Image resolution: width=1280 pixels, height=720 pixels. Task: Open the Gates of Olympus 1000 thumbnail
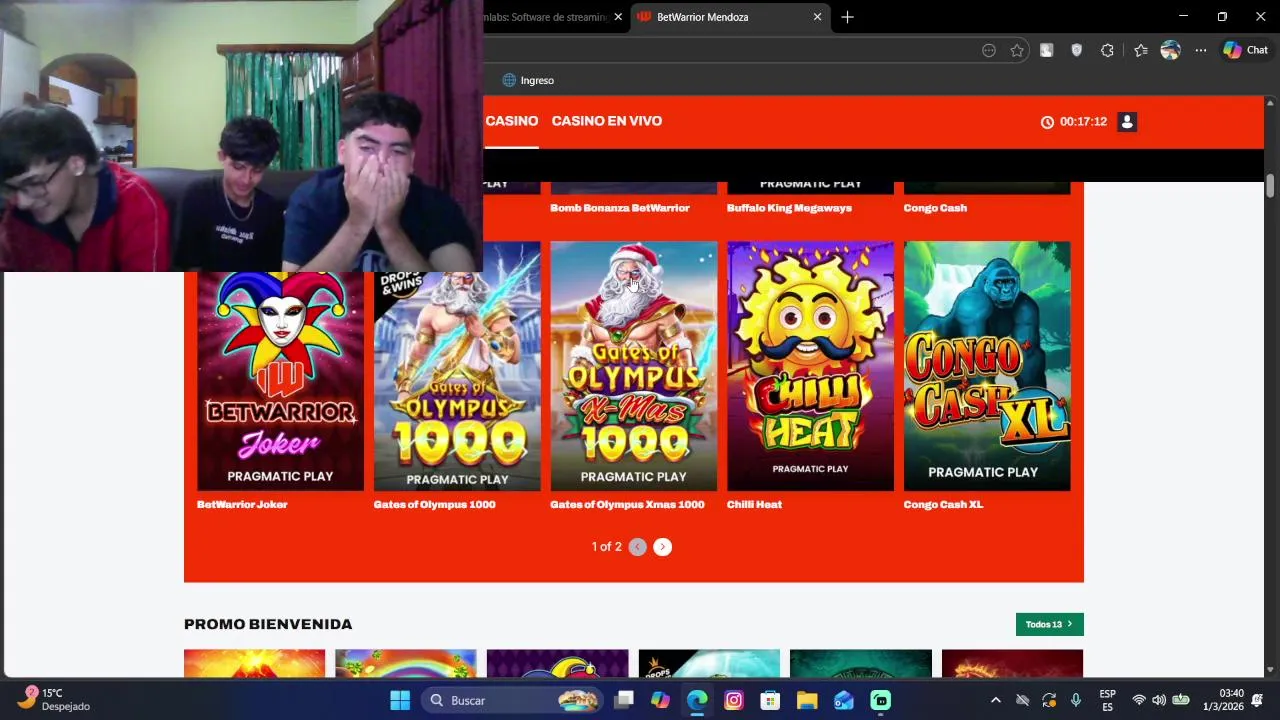tap(457, 380)
